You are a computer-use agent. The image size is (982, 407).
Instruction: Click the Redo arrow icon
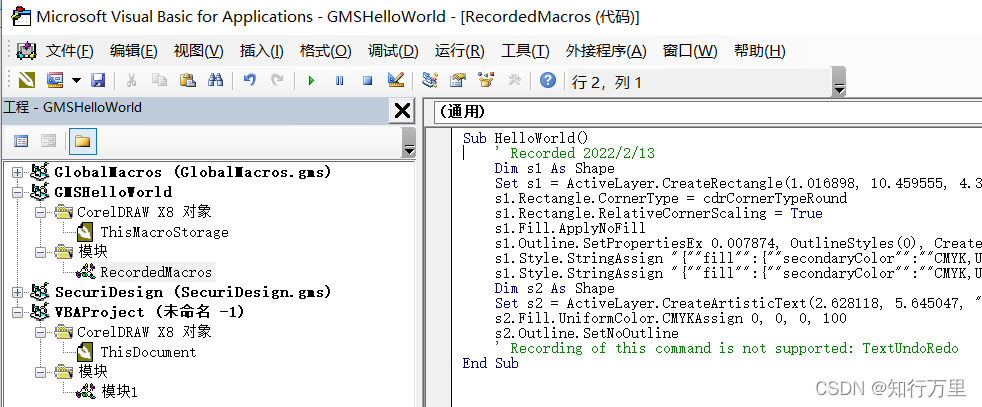point(277,80)
